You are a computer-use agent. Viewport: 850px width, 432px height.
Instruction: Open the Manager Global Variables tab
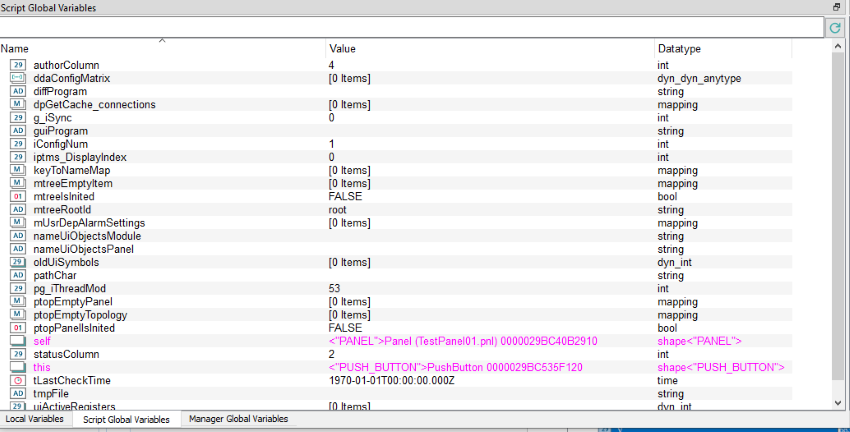(x=238, y=419)
